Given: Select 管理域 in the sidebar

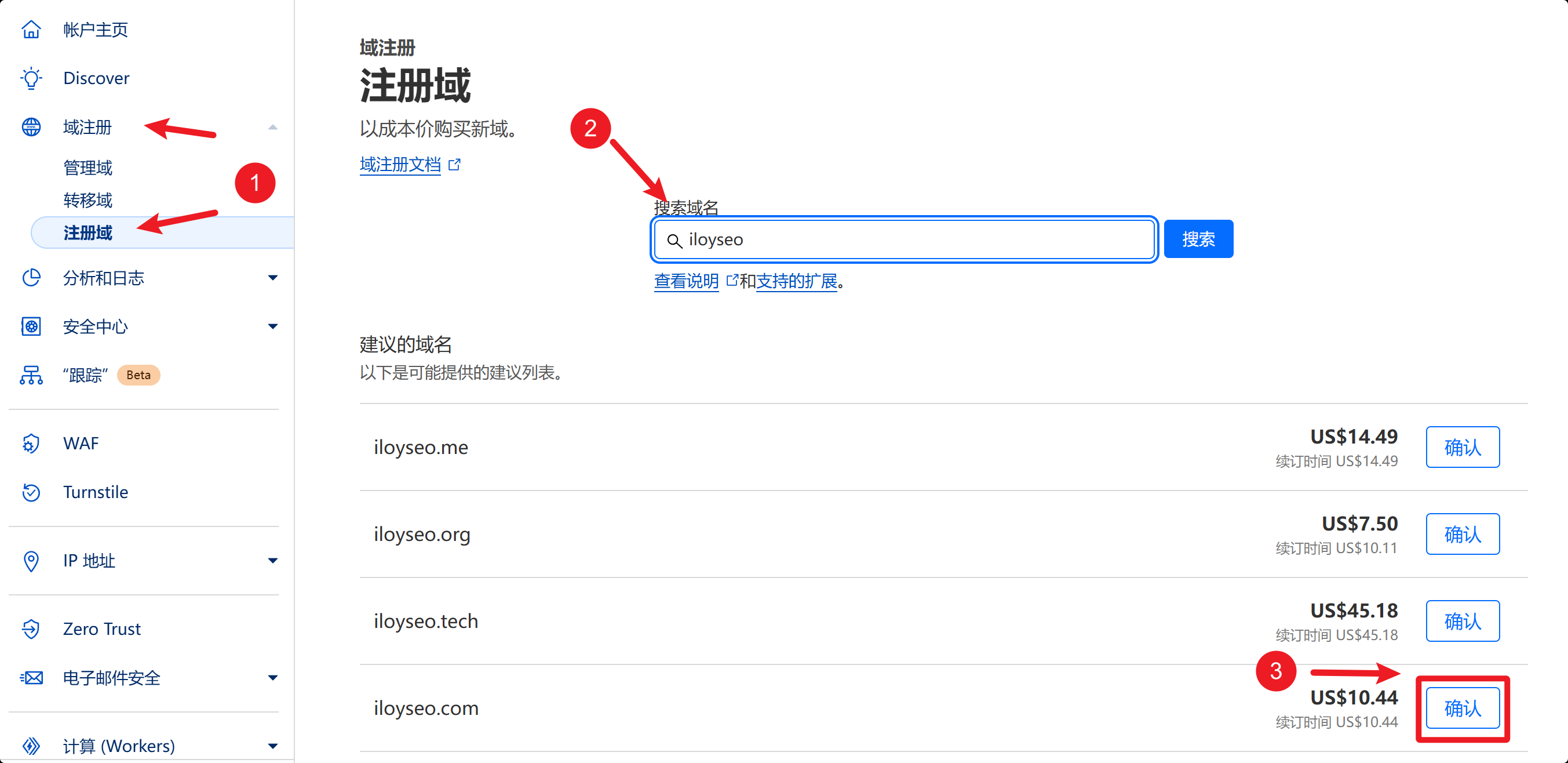Looking at the screenshot, I should (x=87, y=167).
